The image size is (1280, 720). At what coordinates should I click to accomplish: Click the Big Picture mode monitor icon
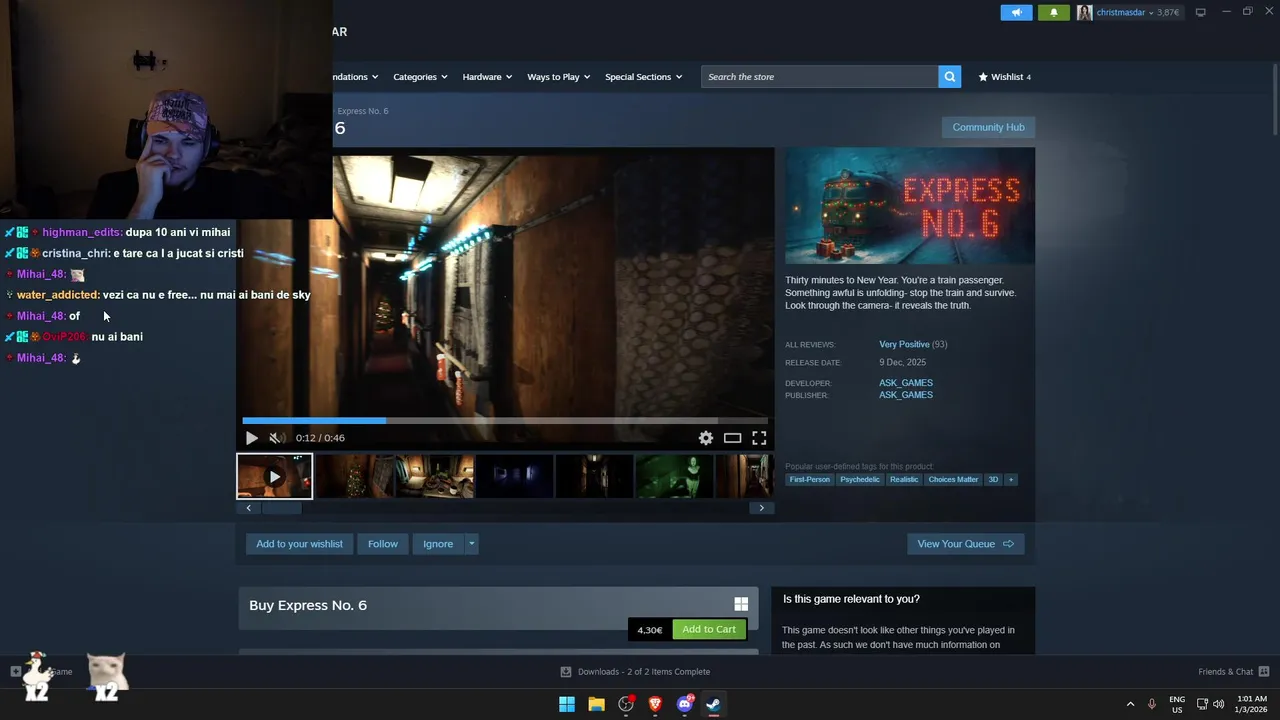(x=1200, y=12)
